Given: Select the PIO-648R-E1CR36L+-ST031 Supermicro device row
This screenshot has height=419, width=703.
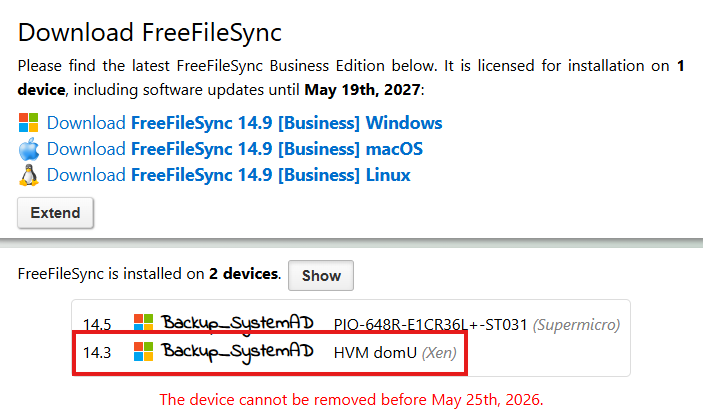Looking at the screenshot, I should [351, 323].
